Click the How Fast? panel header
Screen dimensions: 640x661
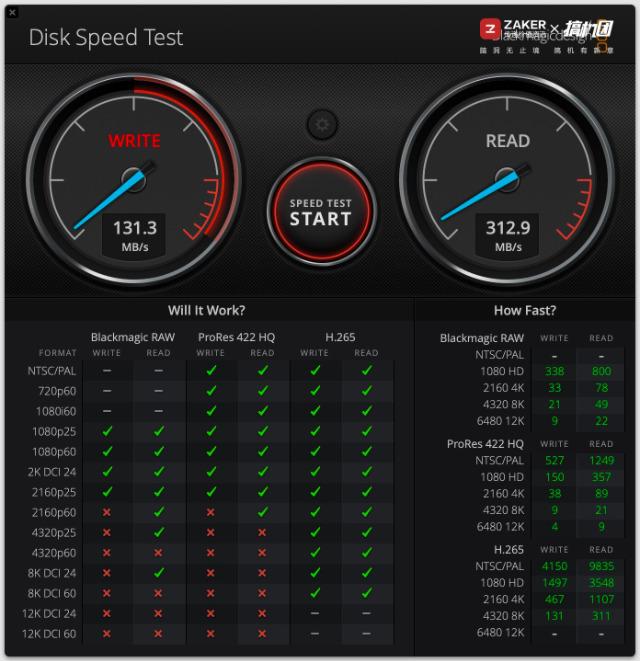click(x=524, y=311)
